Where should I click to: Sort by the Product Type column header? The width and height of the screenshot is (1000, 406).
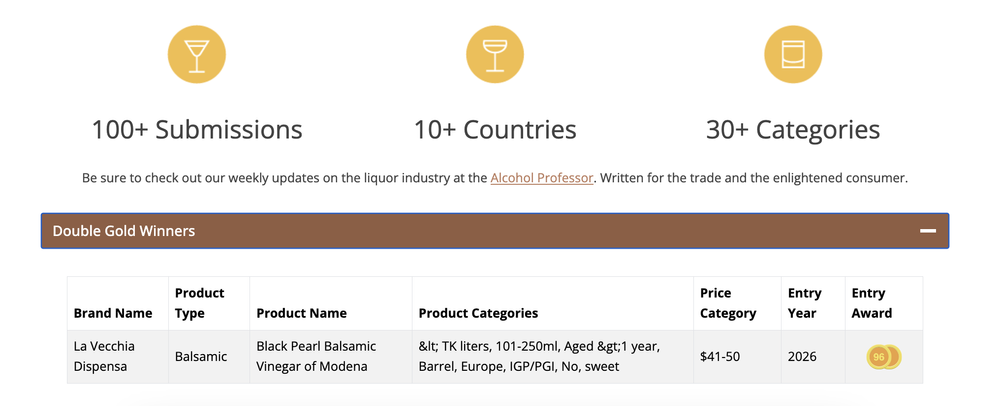tap(200, 303)
